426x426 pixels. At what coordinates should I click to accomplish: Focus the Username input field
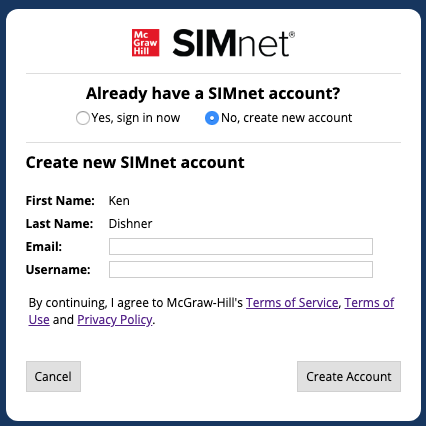pos(241,269)
